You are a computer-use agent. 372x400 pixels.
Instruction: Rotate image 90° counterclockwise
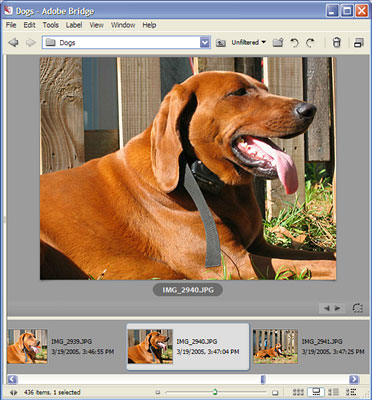coord(294,43)
